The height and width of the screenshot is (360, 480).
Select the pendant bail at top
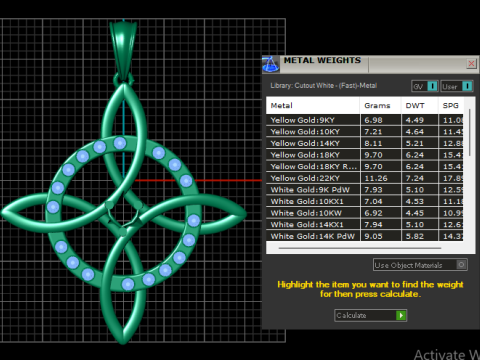123,50
